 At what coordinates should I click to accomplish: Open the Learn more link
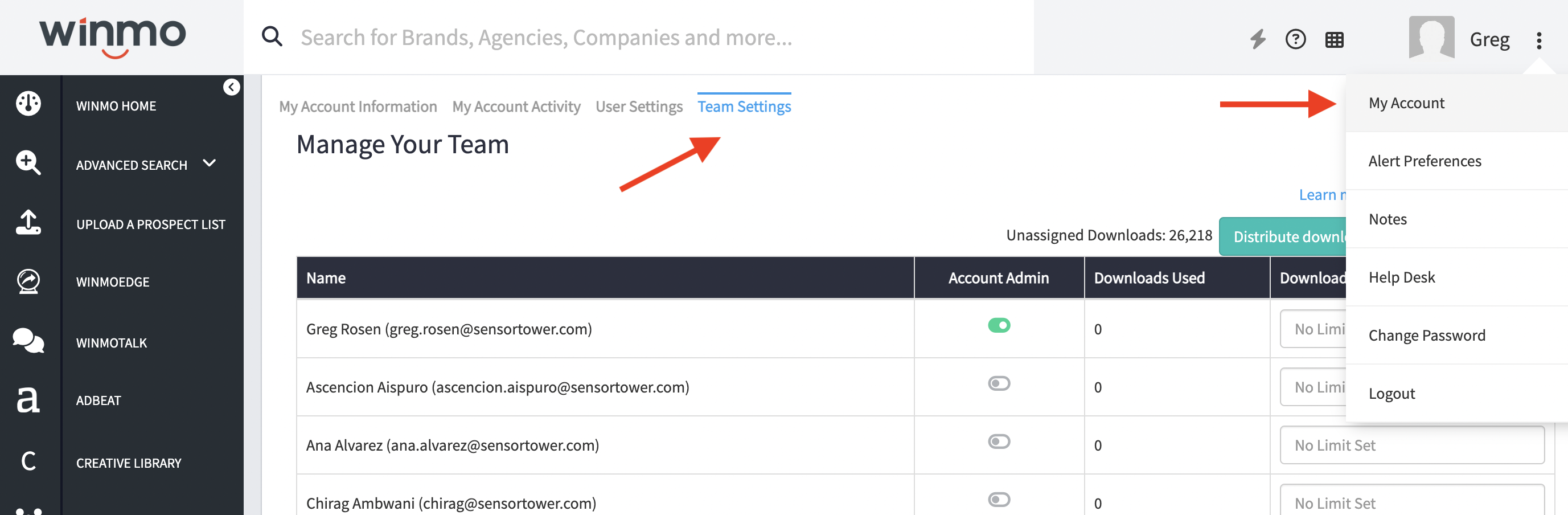pos(1322,195)
